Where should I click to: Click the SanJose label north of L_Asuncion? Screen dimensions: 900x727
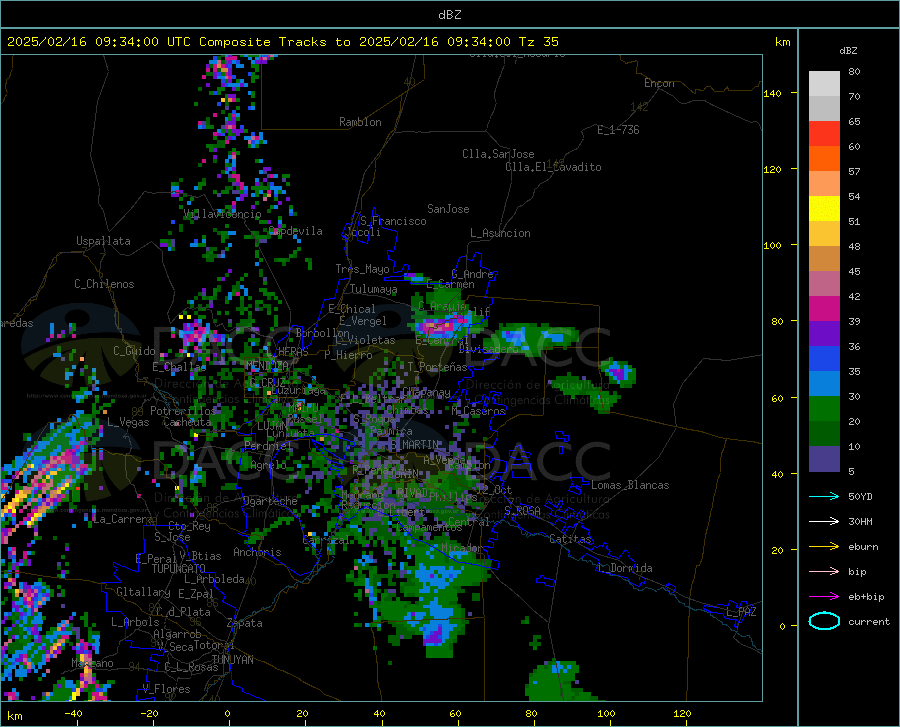pyautogui.click(x=448, y=209)
